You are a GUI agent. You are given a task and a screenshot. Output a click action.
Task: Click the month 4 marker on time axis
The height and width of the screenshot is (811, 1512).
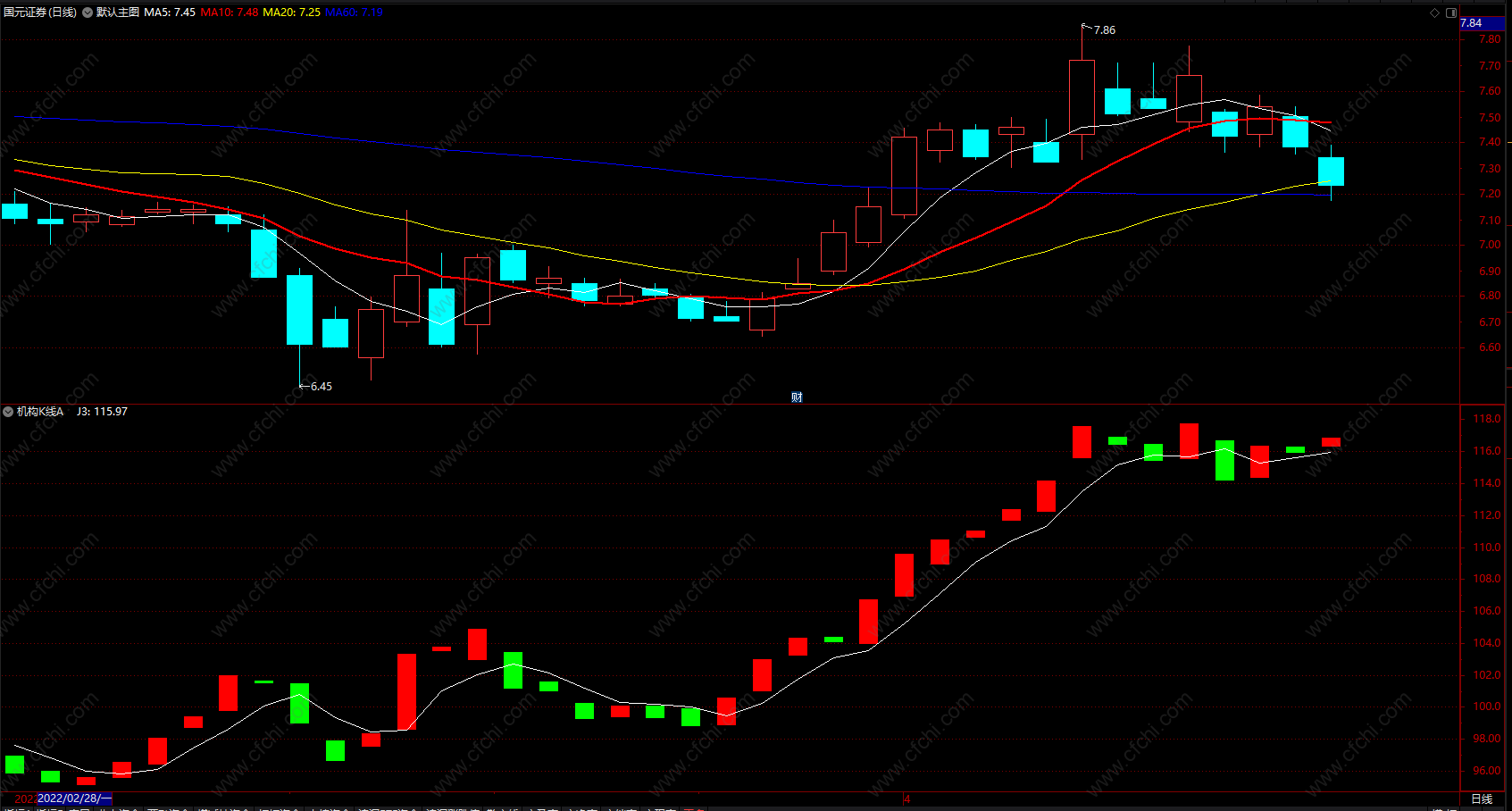coord(906,798)
